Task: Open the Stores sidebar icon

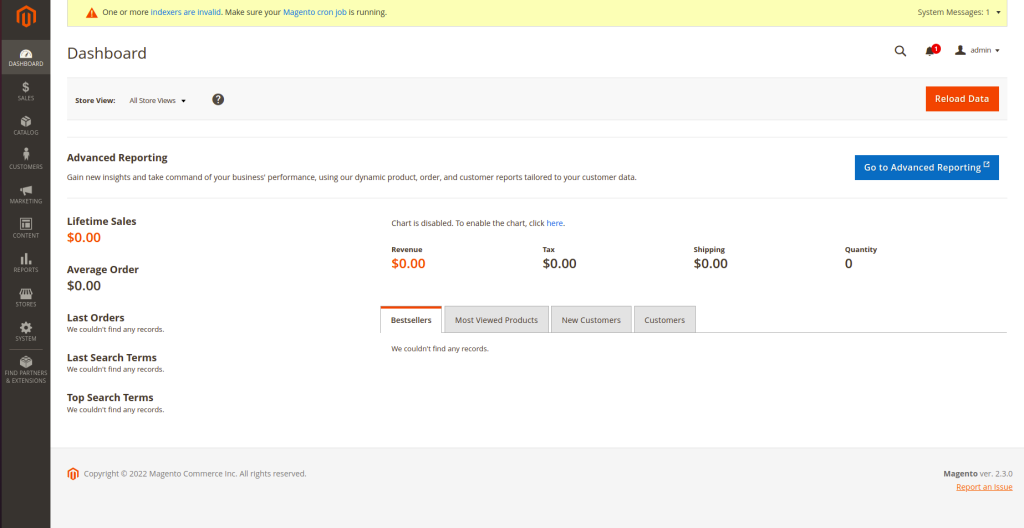Action: click(x=25, y=294)
